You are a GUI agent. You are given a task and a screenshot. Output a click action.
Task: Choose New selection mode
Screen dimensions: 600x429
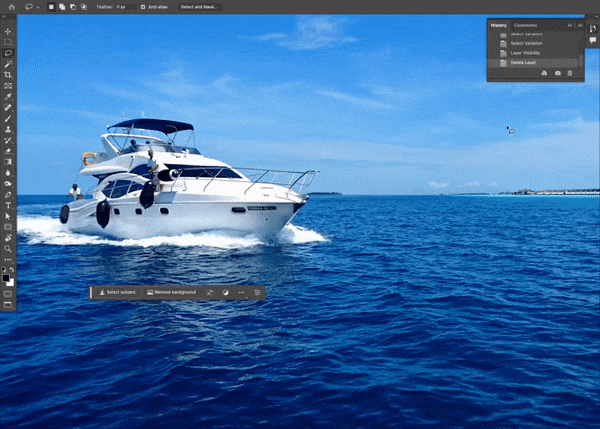click(51, 7)
